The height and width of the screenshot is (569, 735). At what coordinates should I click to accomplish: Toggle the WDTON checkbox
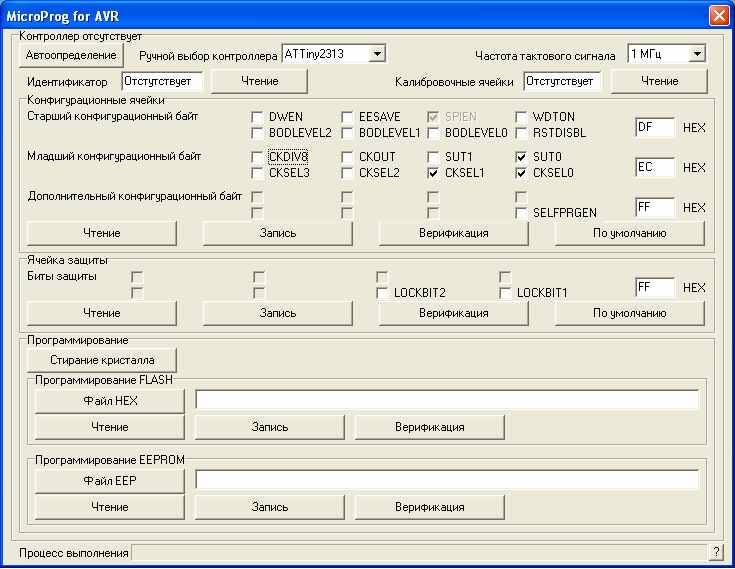[x=521, y=117]
